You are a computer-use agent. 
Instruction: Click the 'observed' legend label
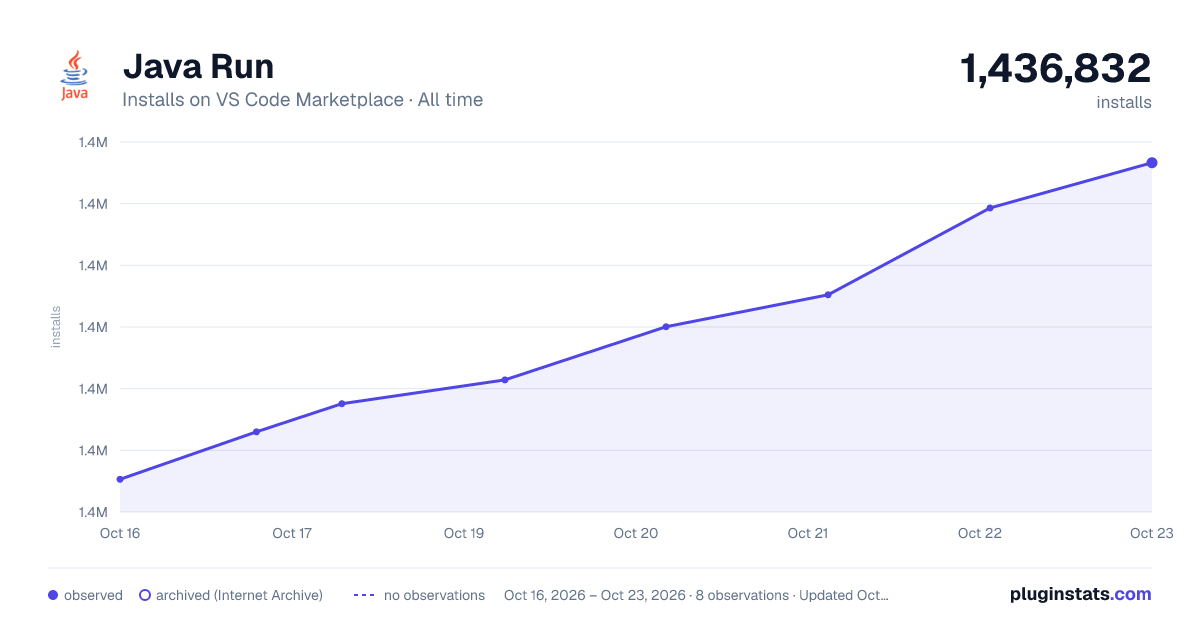coord(93,595)
